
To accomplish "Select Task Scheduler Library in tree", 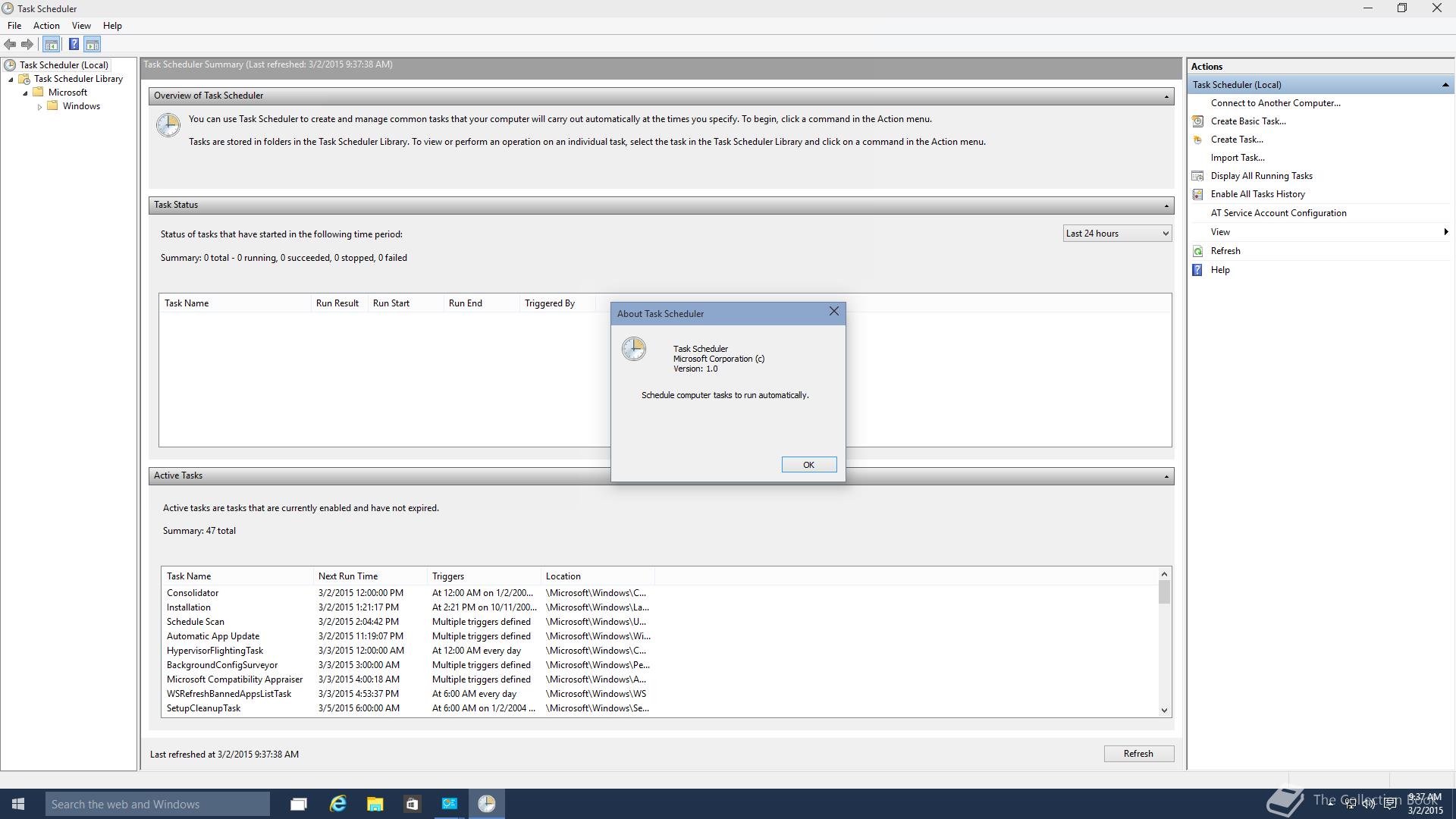I will (78, 79).
